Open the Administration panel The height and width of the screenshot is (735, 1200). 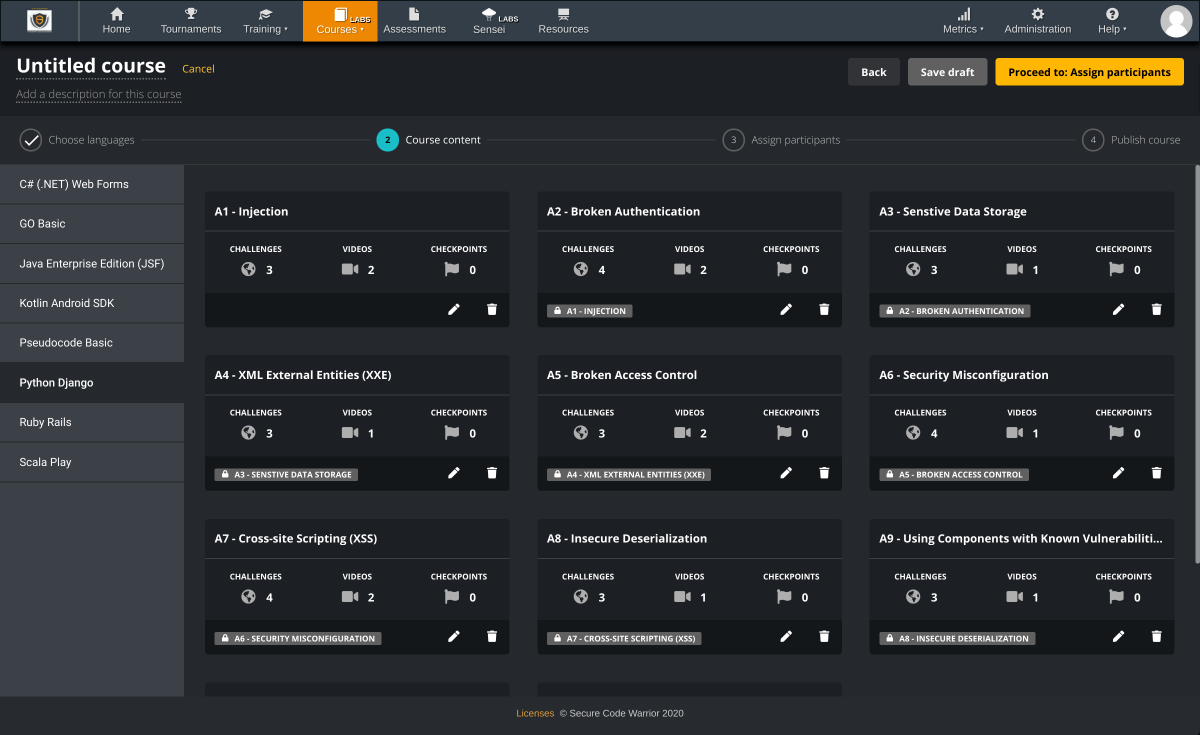(x=1037, y=21)
